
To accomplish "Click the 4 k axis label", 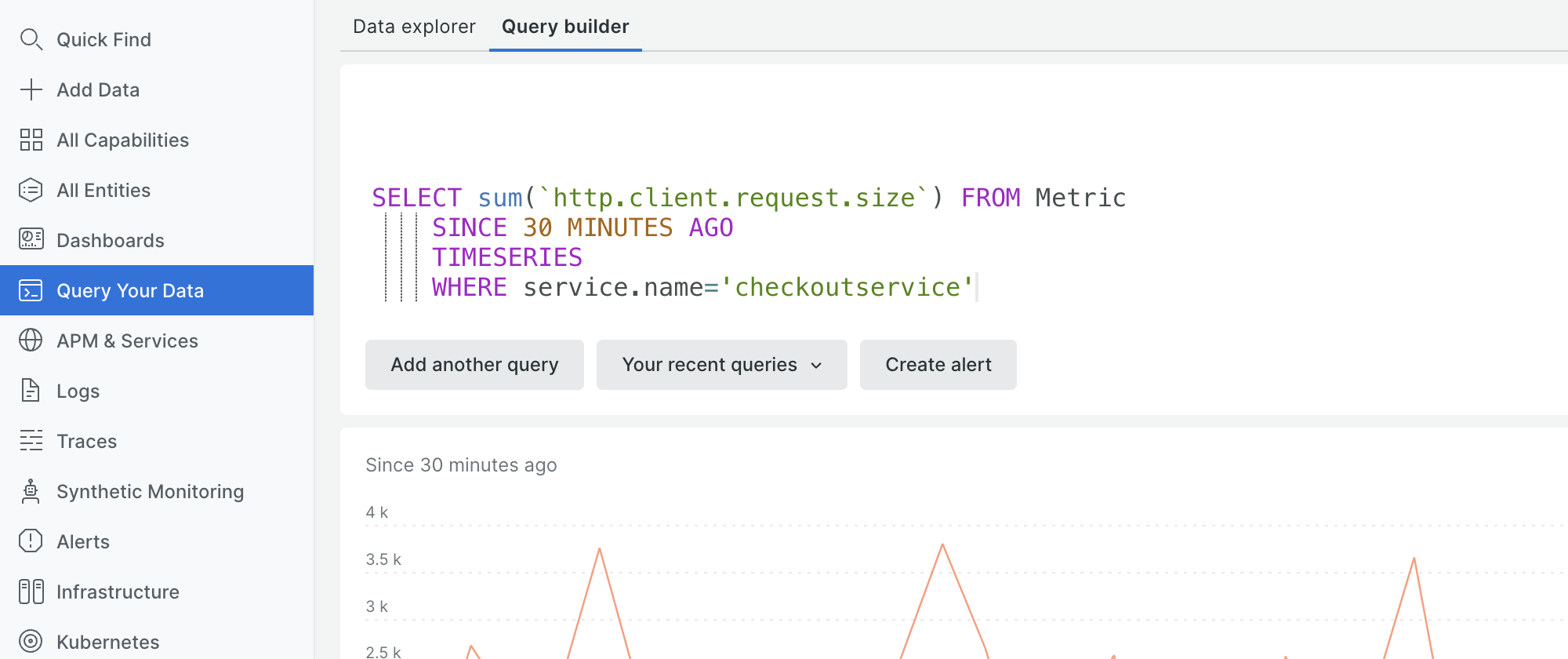I will pos(377,512).
